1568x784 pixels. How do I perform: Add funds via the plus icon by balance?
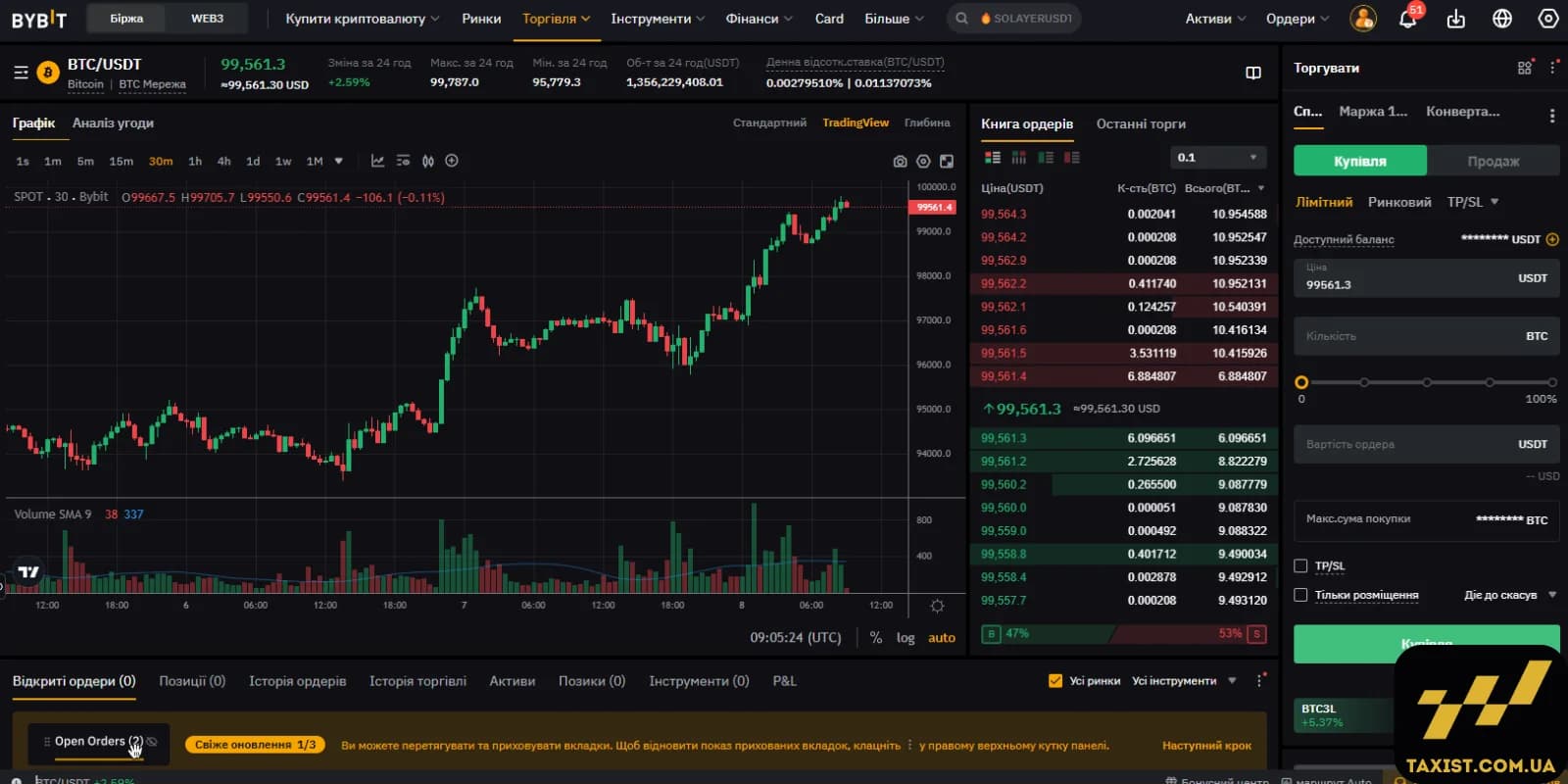coord(1552,239)
